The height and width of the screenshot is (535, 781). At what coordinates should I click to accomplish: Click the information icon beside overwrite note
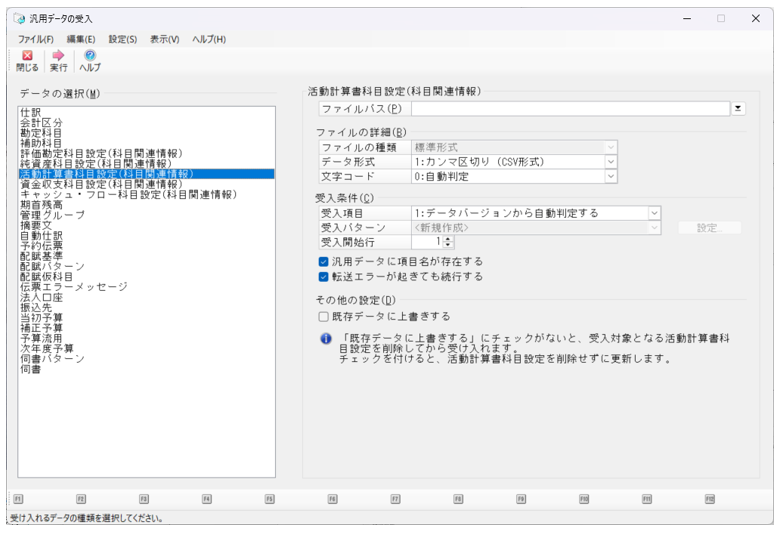coord(325,339)
